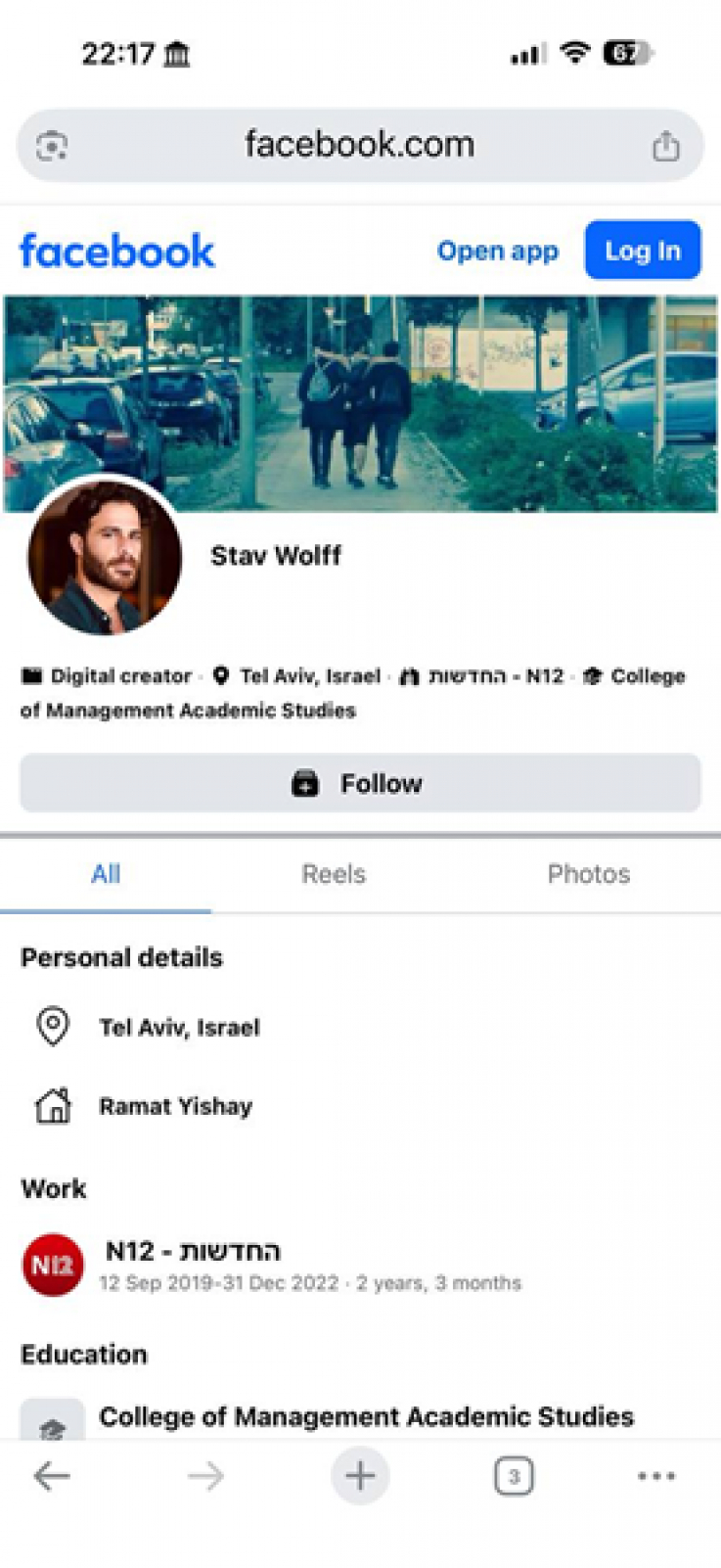
Task: Open the tab switcher showing 3 tabs
Action: [514, 1476]
